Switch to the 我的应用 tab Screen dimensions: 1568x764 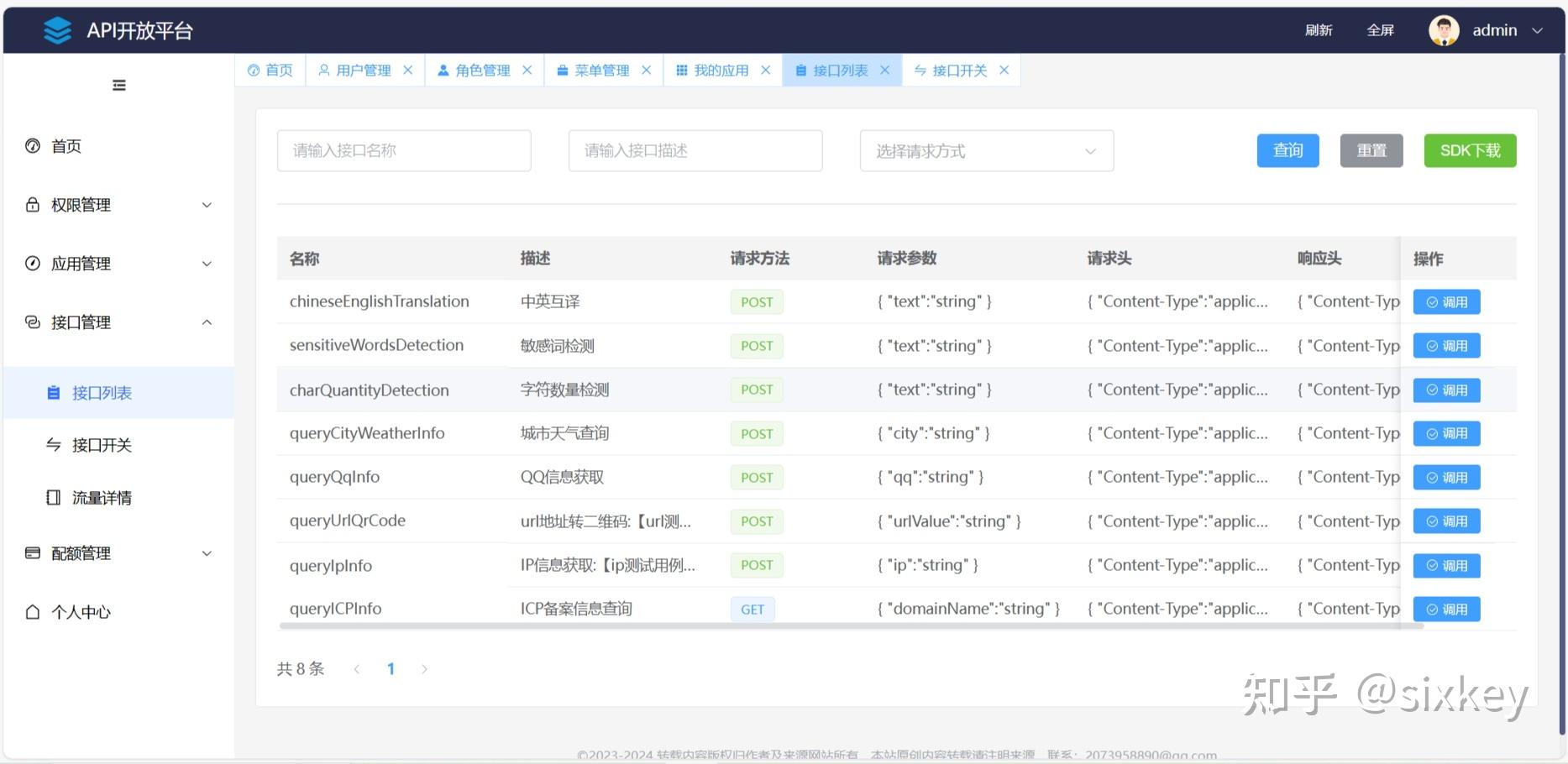(x=718, y=70)
